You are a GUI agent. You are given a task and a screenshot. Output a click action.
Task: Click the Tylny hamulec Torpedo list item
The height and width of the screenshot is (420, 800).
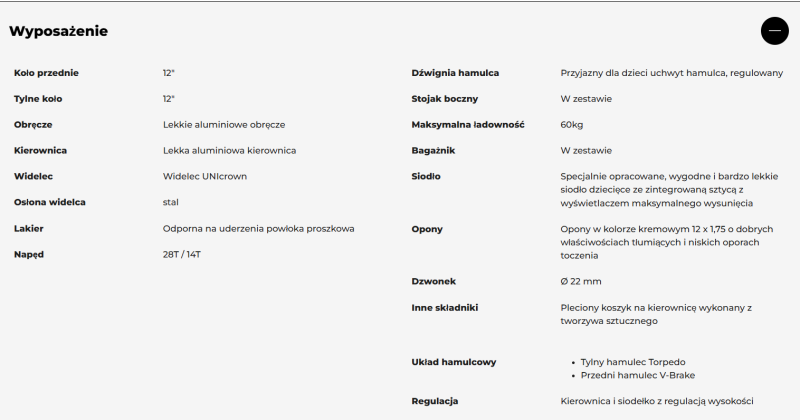pyautogui.click(x=633, y=362)
